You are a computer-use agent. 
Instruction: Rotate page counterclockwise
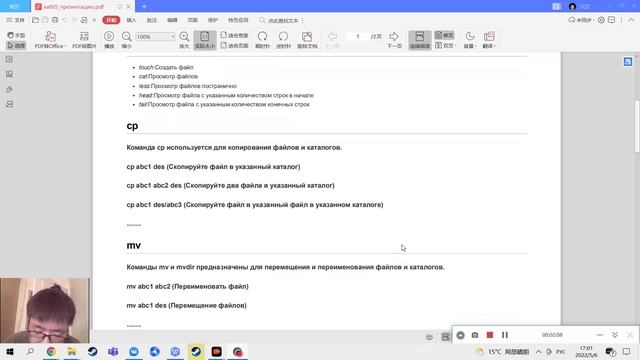(283, 40)
